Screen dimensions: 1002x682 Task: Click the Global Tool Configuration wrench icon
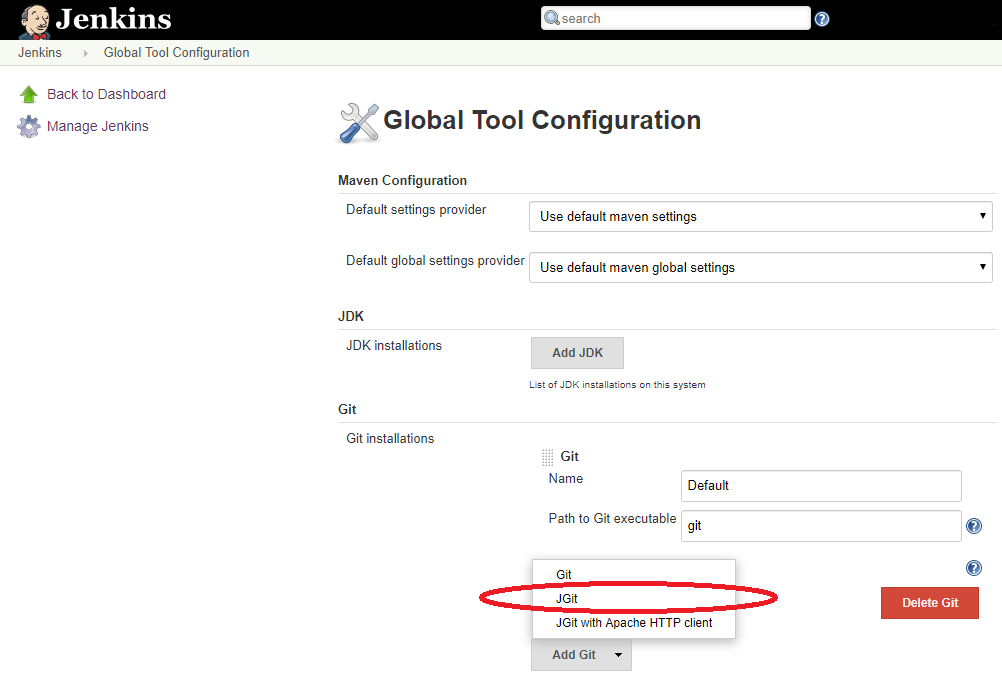(358, 123)
